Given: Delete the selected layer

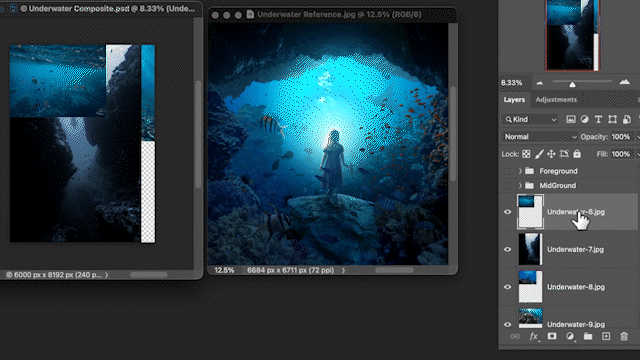Looking at the screenshot, I should click(x=624, y=336).
